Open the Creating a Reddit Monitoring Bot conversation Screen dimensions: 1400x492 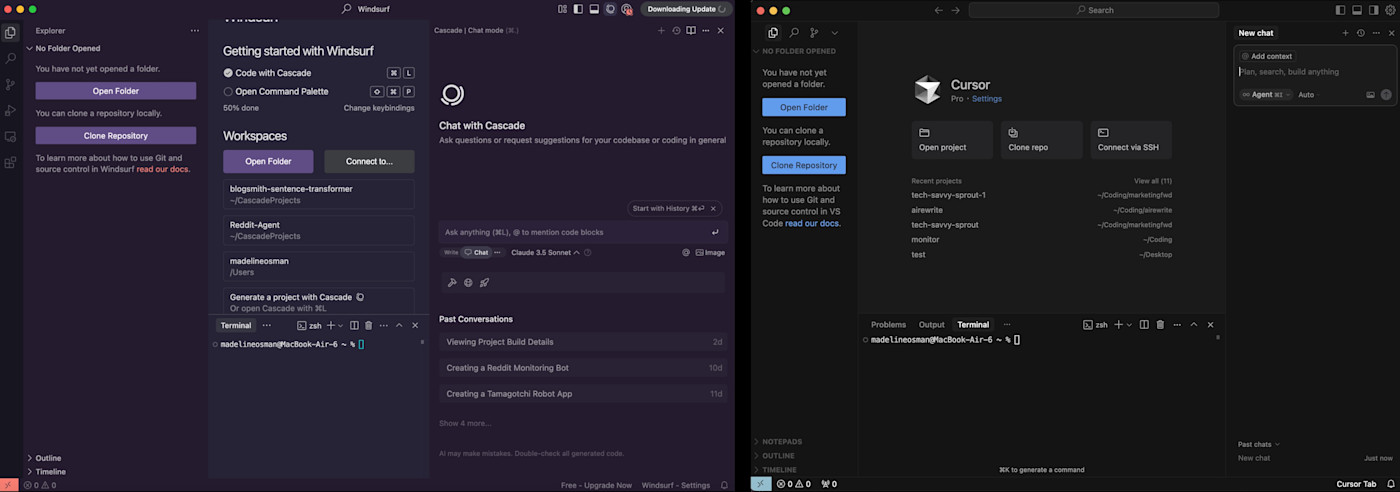pos(584,368)
